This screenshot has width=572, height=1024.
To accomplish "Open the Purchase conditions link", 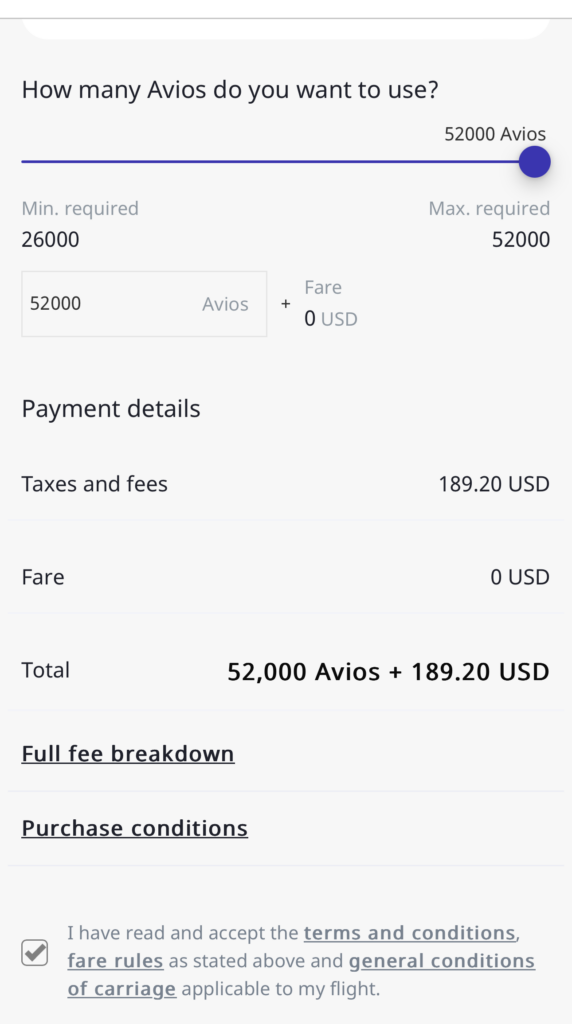I will click(135, 828).
